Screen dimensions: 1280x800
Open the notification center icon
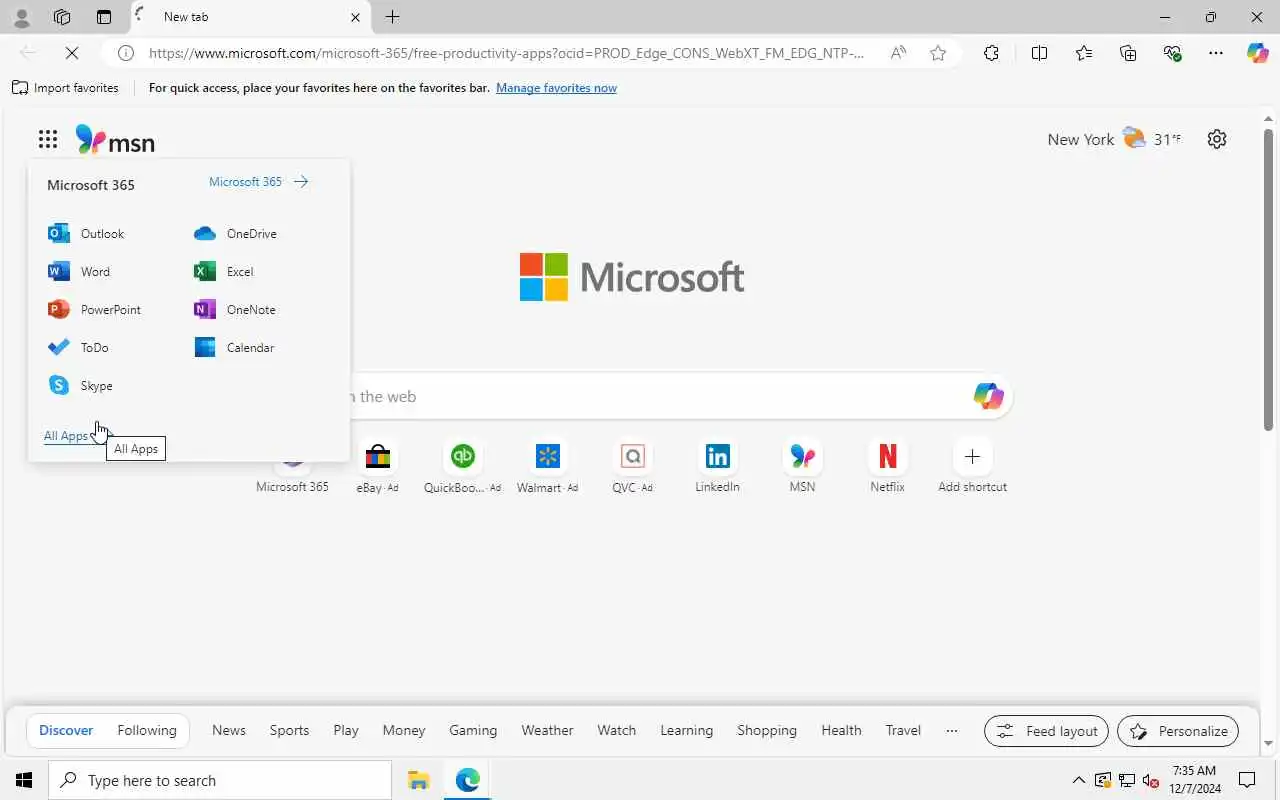(1247, 780)
